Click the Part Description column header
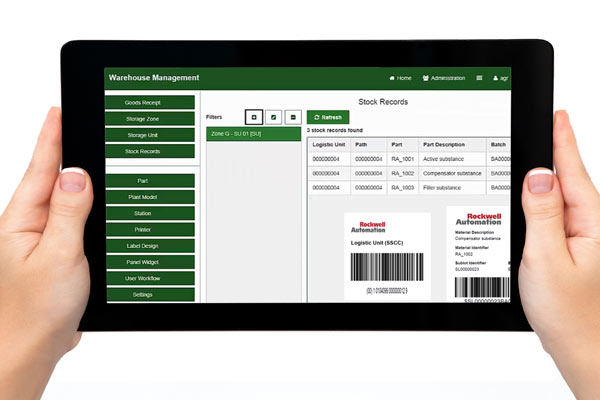Image resolution: width=600 pixels, height=400 pixels. point(452,145)
